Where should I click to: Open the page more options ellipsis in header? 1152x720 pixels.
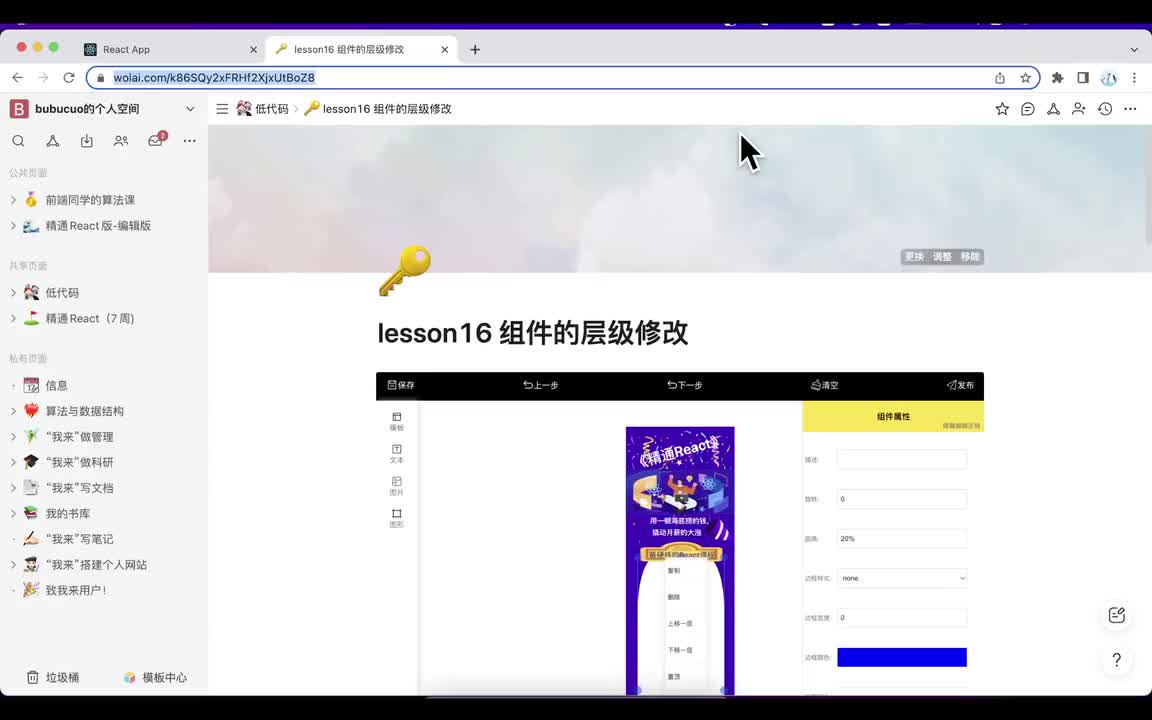click(1131, 109)
